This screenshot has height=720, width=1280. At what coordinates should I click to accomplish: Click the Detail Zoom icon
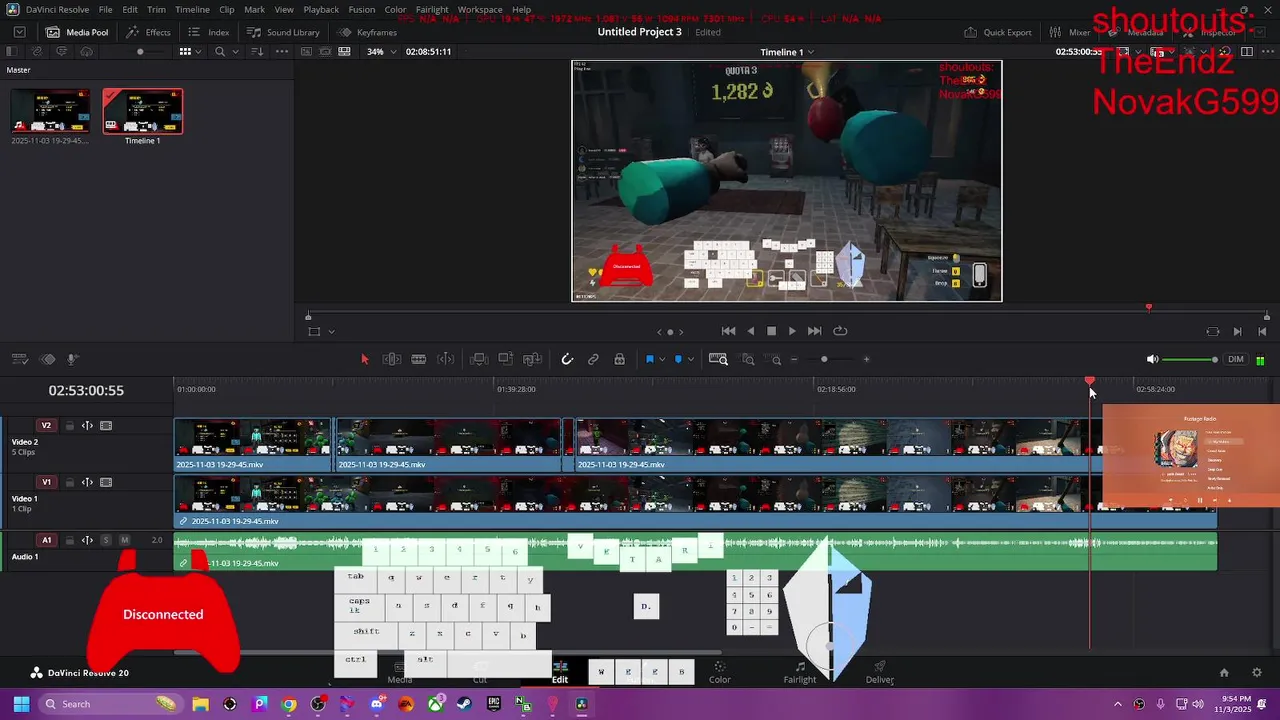coord(748,359)
